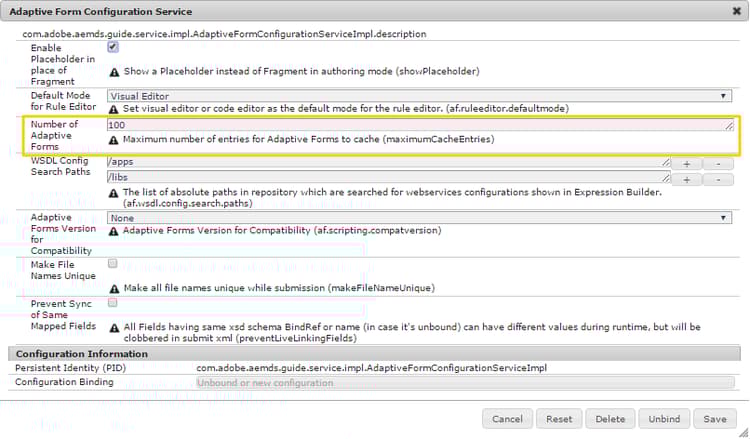Click the Configuration Binding label
This screenshot has width=750, height=439.
[64, 382]
